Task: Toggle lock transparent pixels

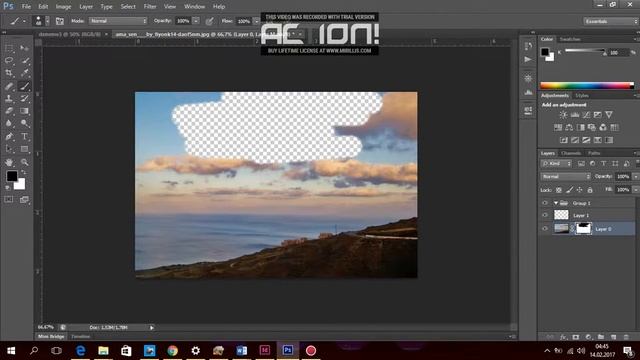Action: pos(559,190)
